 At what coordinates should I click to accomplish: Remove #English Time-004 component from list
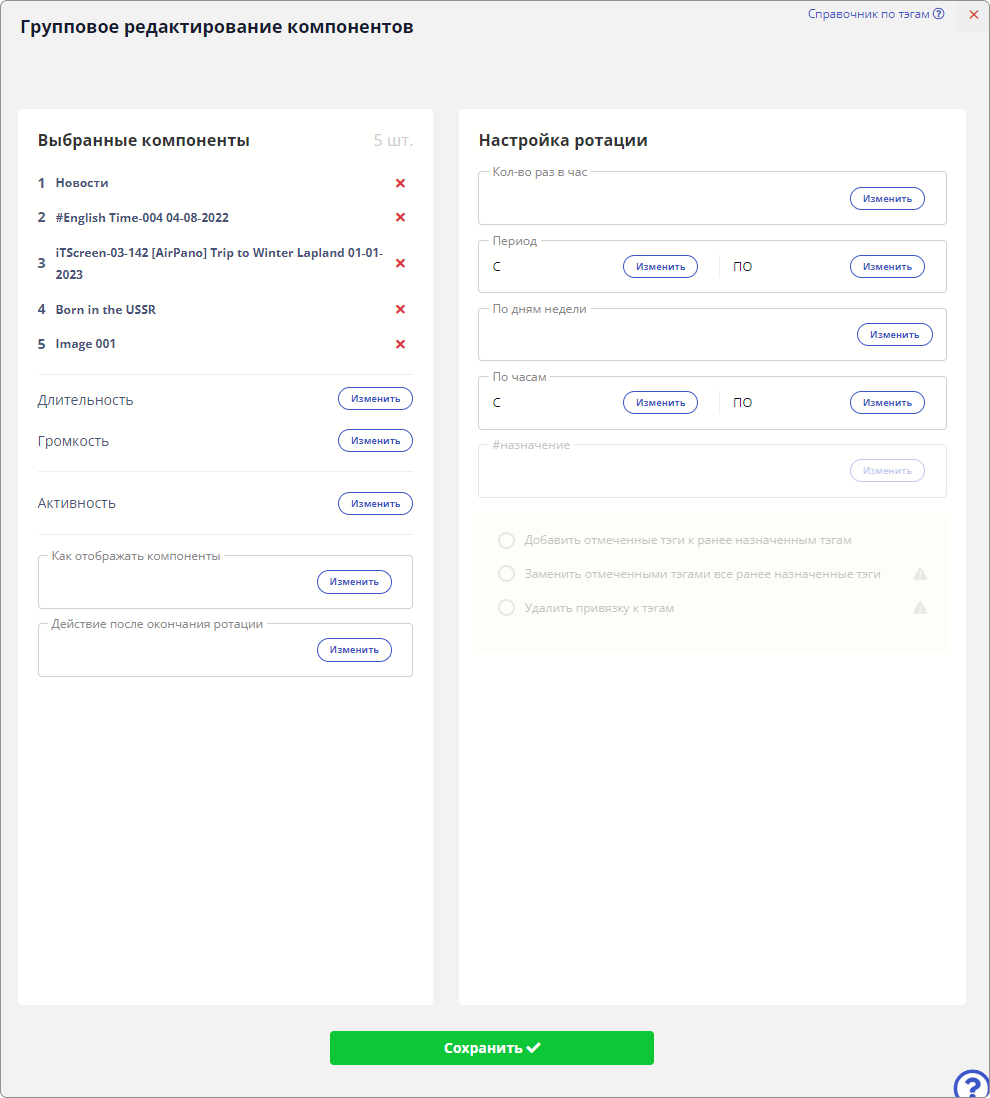click(400, 217)
